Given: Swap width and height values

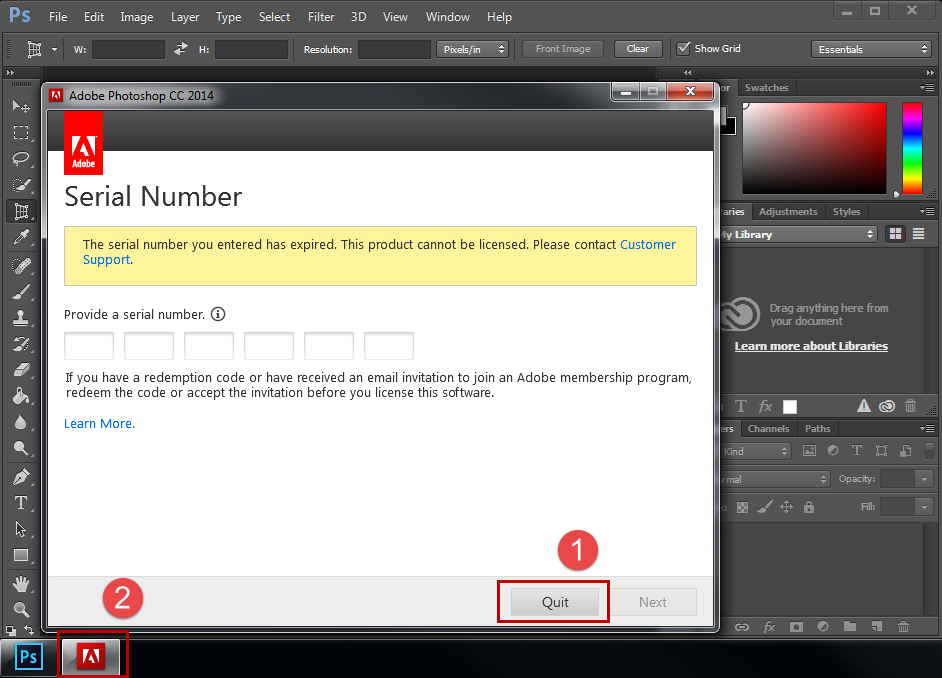Looking at the screenshot, I should click(181, 49).
